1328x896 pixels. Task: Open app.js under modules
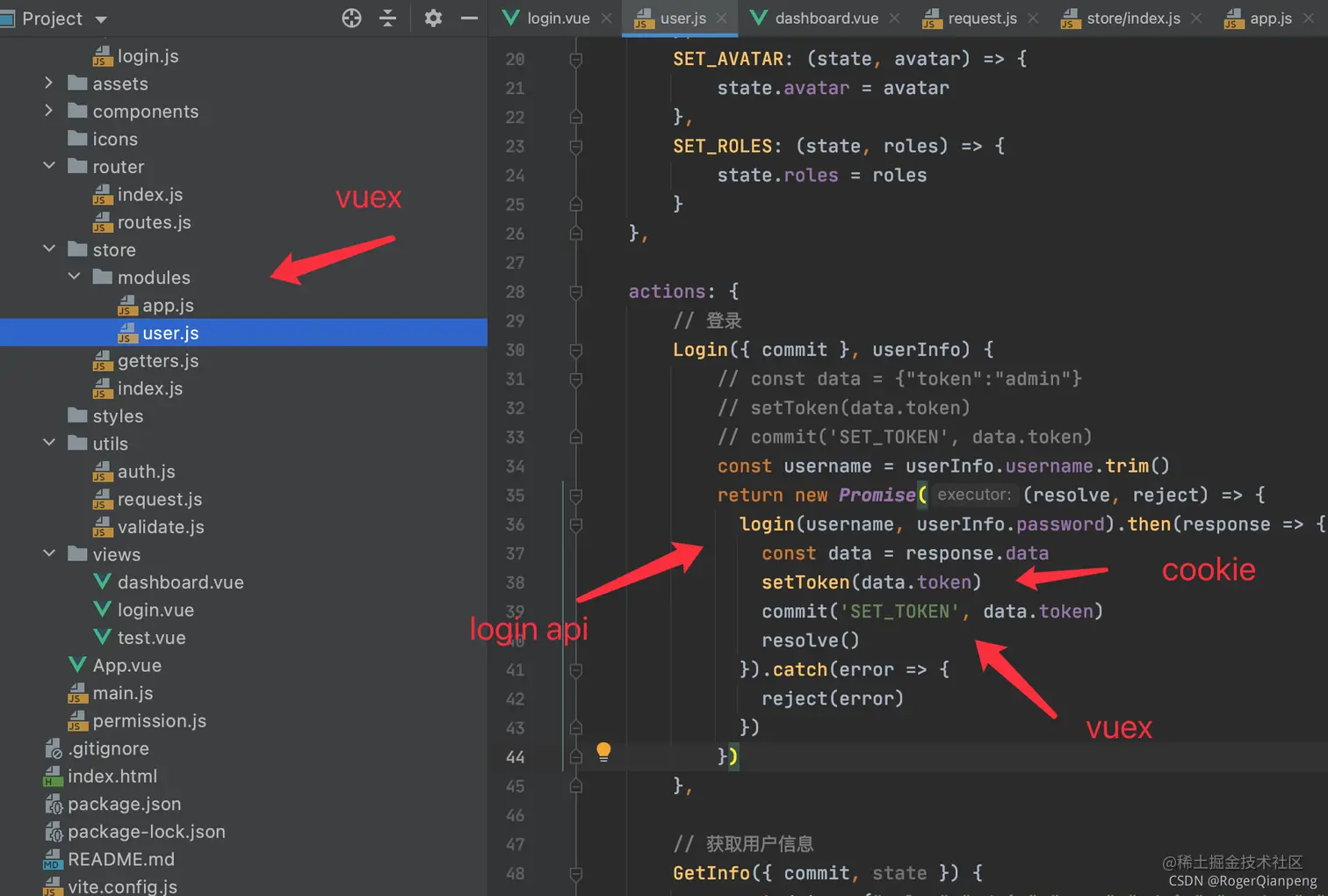pos(155,306)
